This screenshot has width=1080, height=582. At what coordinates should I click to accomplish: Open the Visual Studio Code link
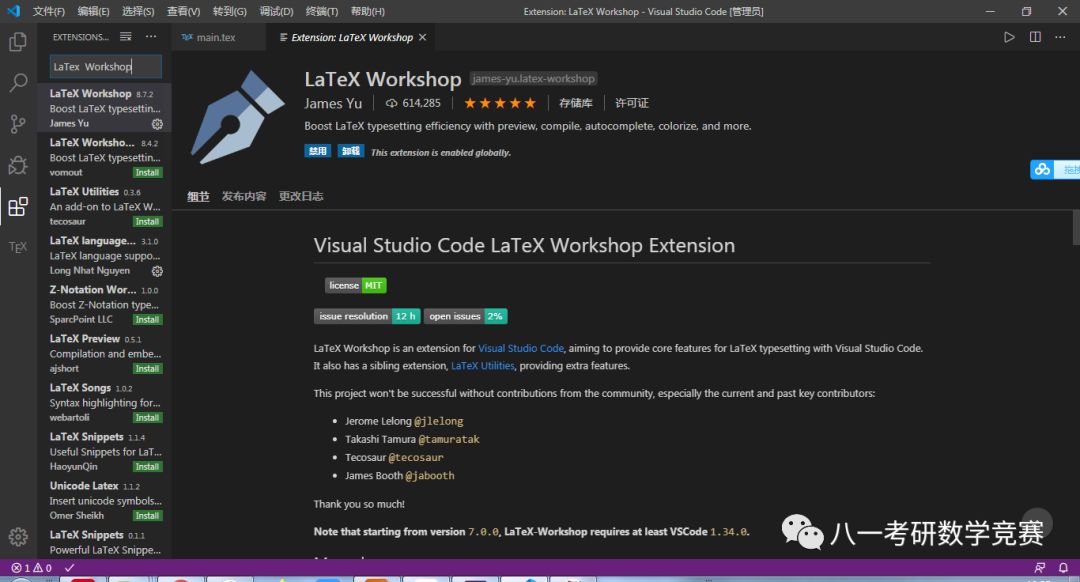point(521,349)
